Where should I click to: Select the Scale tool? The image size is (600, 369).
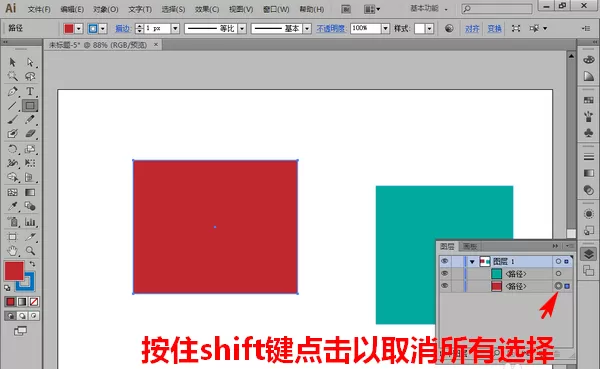pos(30,149)
